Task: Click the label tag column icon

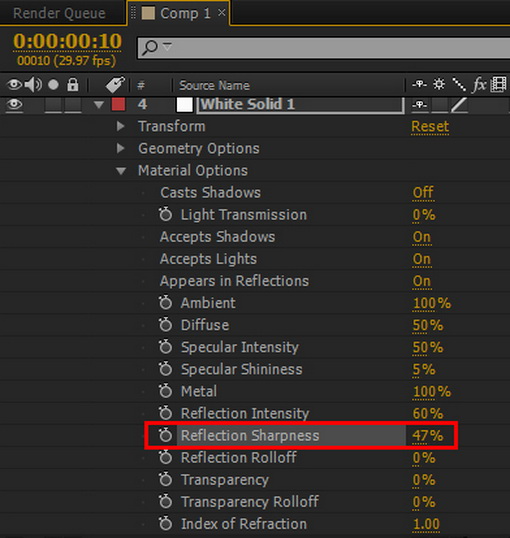Action: click(x=115, y=85)
